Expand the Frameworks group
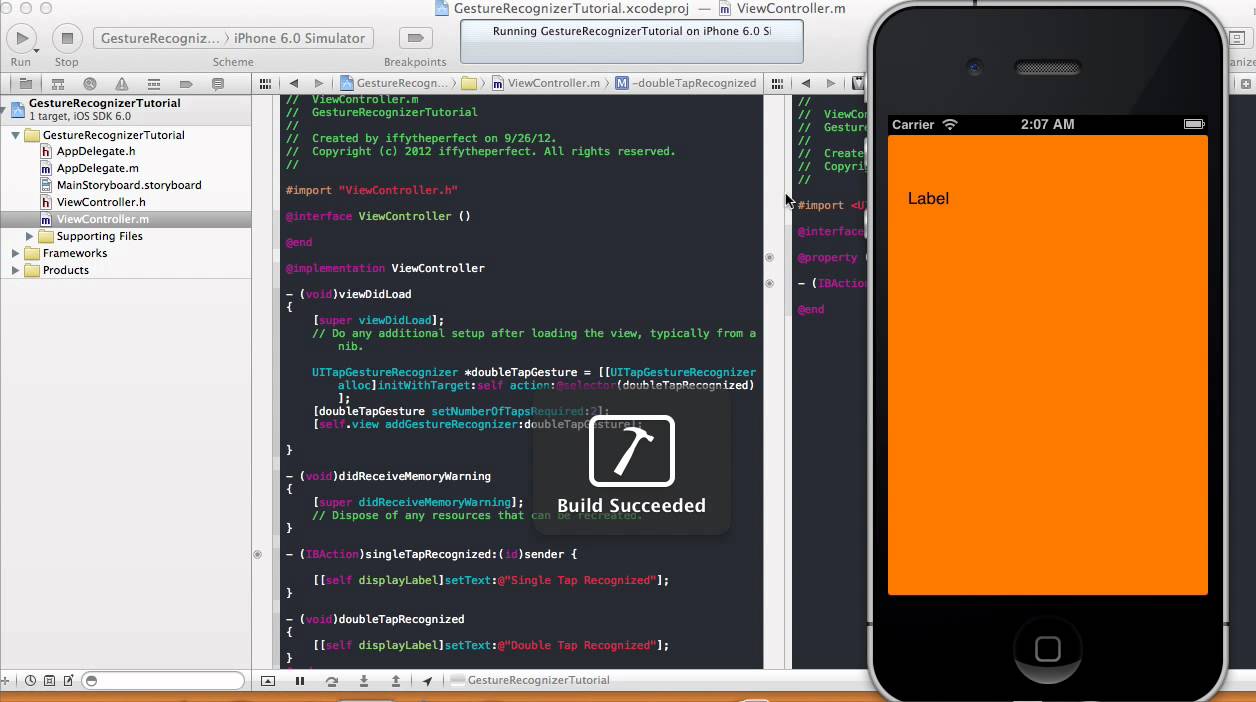Viewport: 1256px width, 702px height. coord(15,253)
